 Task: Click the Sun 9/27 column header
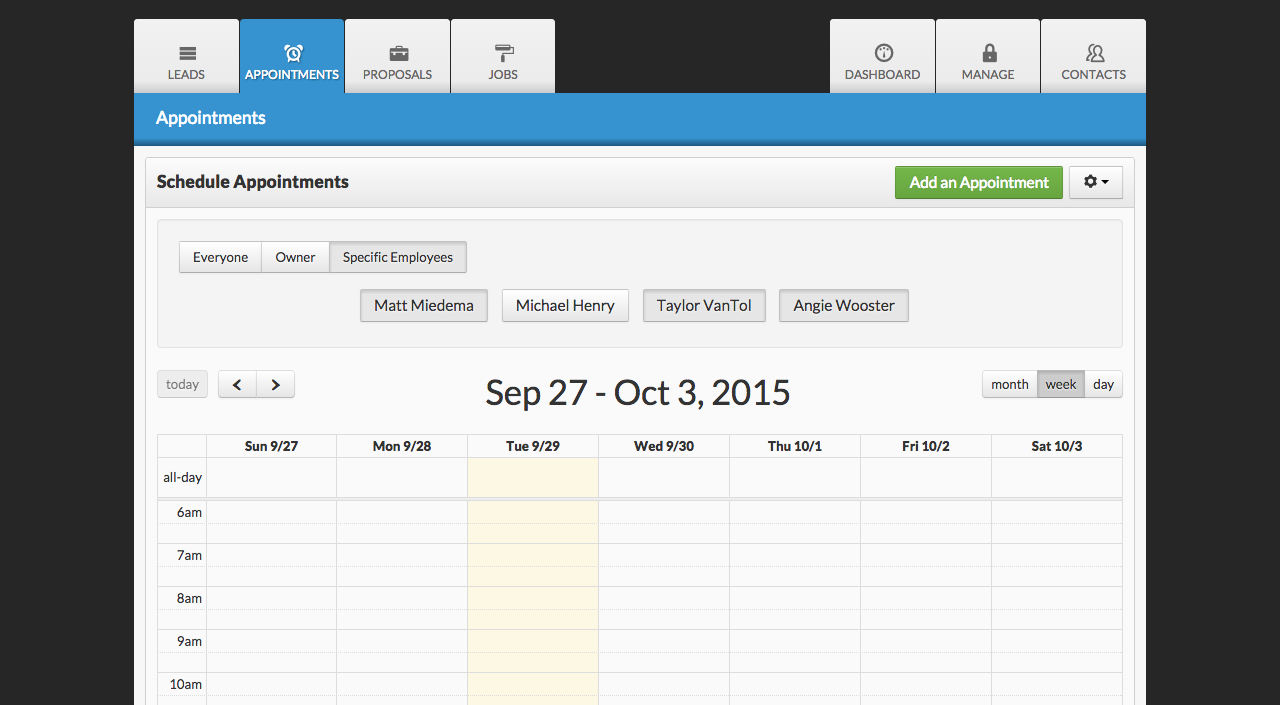(x=272, y=446)
